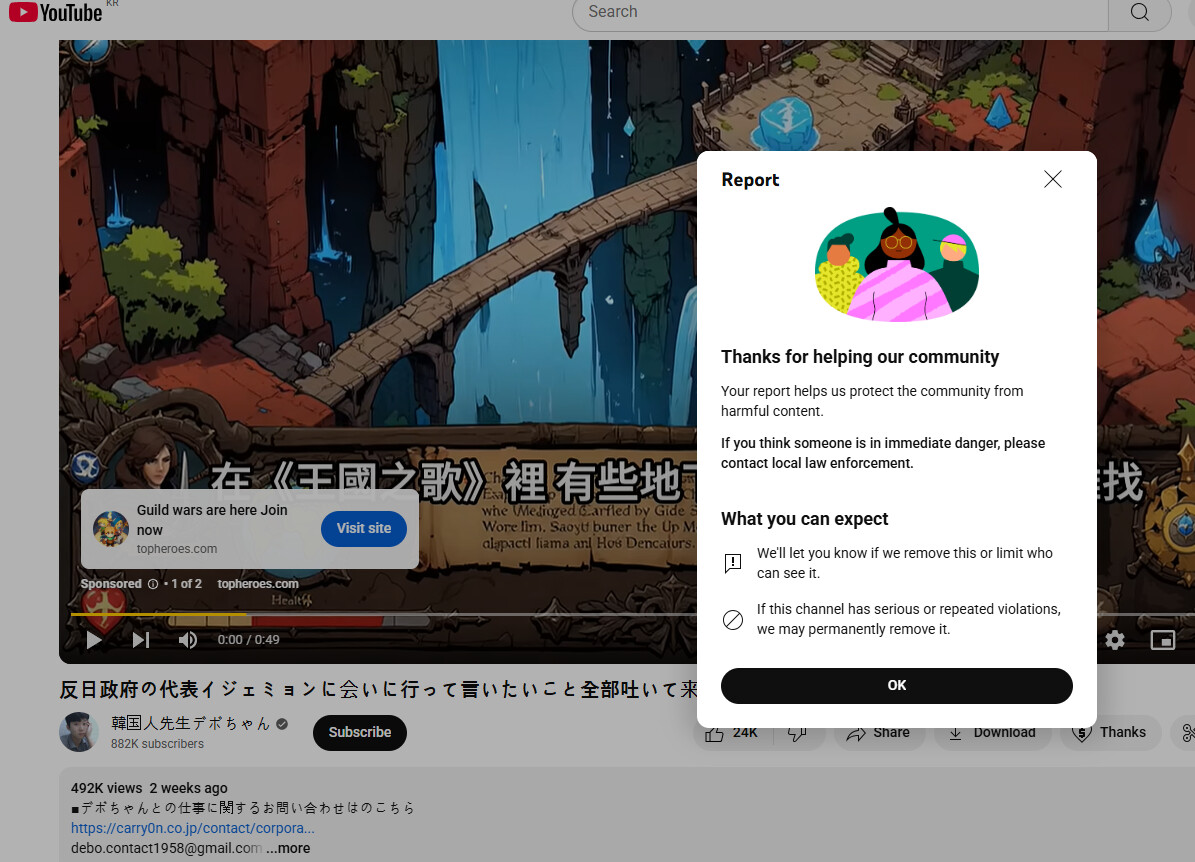Skip to next video

click(x=141, y=639)
